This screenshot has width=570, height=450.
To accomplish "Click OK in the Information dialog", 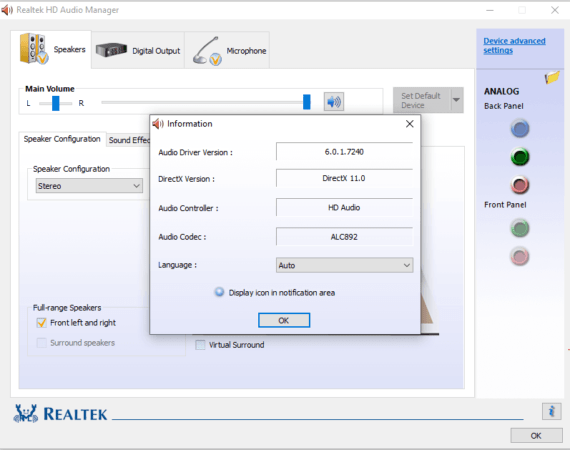I will [284, 320].
